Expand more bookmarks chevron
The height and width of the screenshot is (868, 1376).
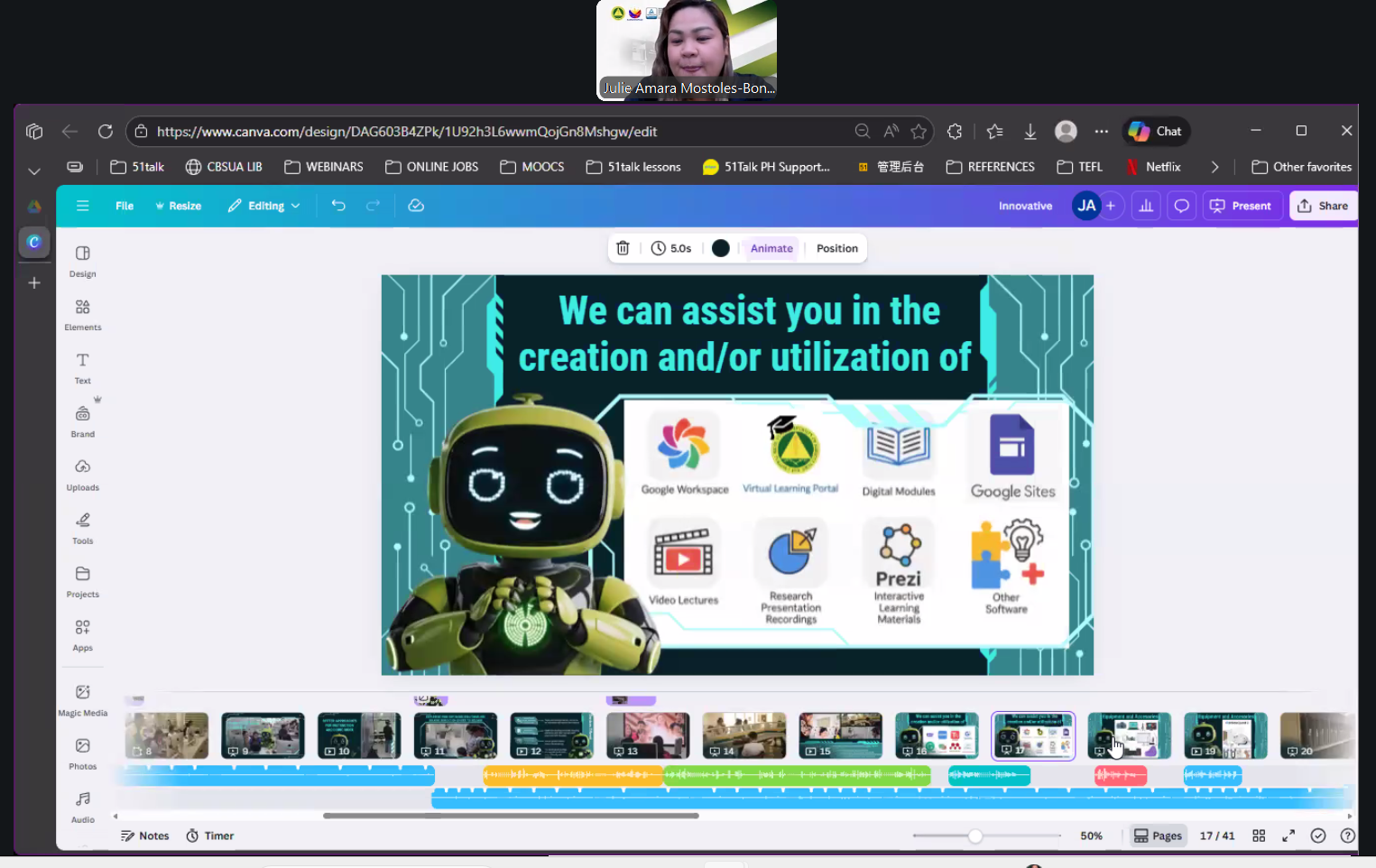pos(1214,167)
